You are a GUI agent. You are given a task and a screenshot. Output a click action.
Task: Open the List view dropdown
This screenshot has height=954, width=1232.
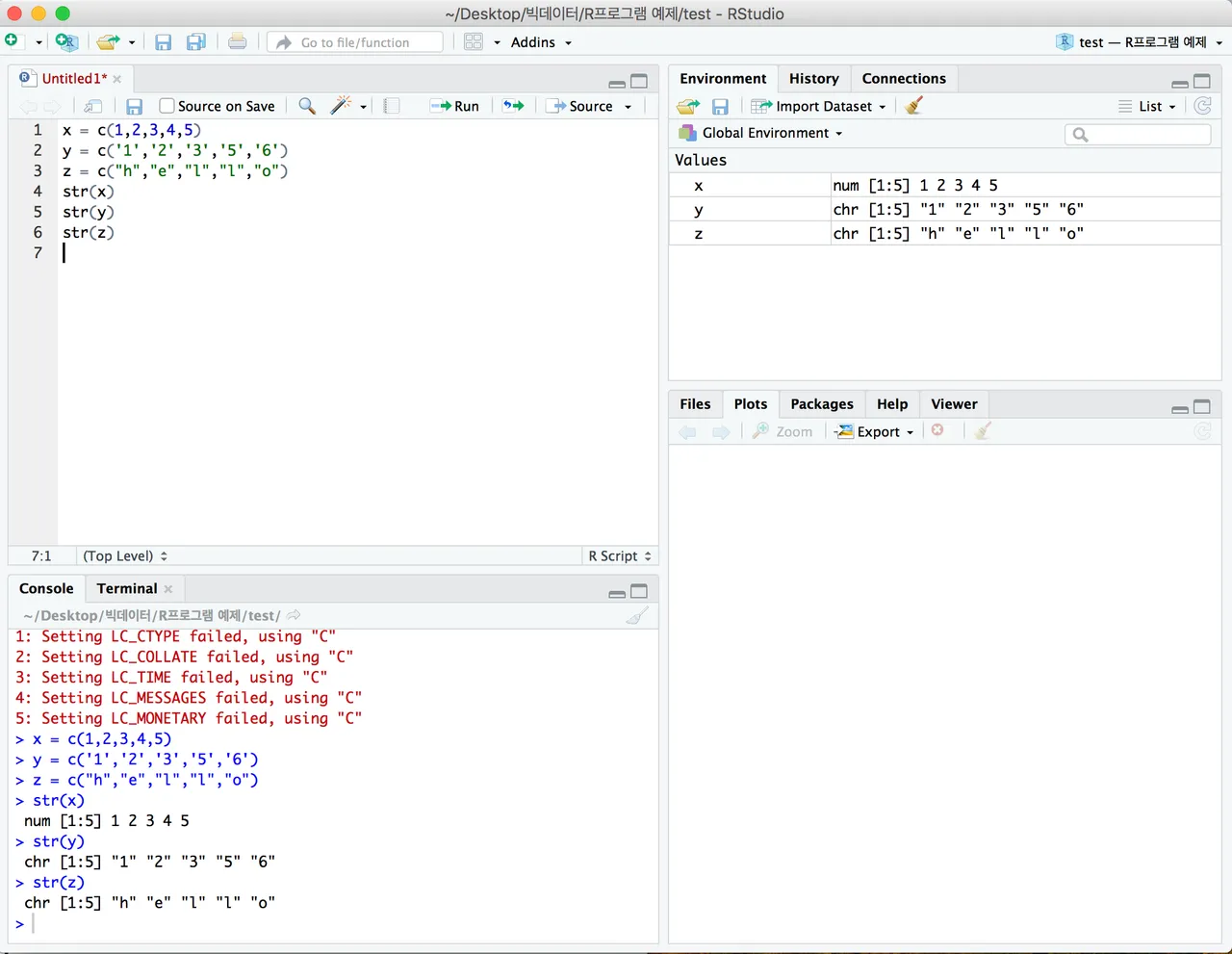(x=1147, y=106)
